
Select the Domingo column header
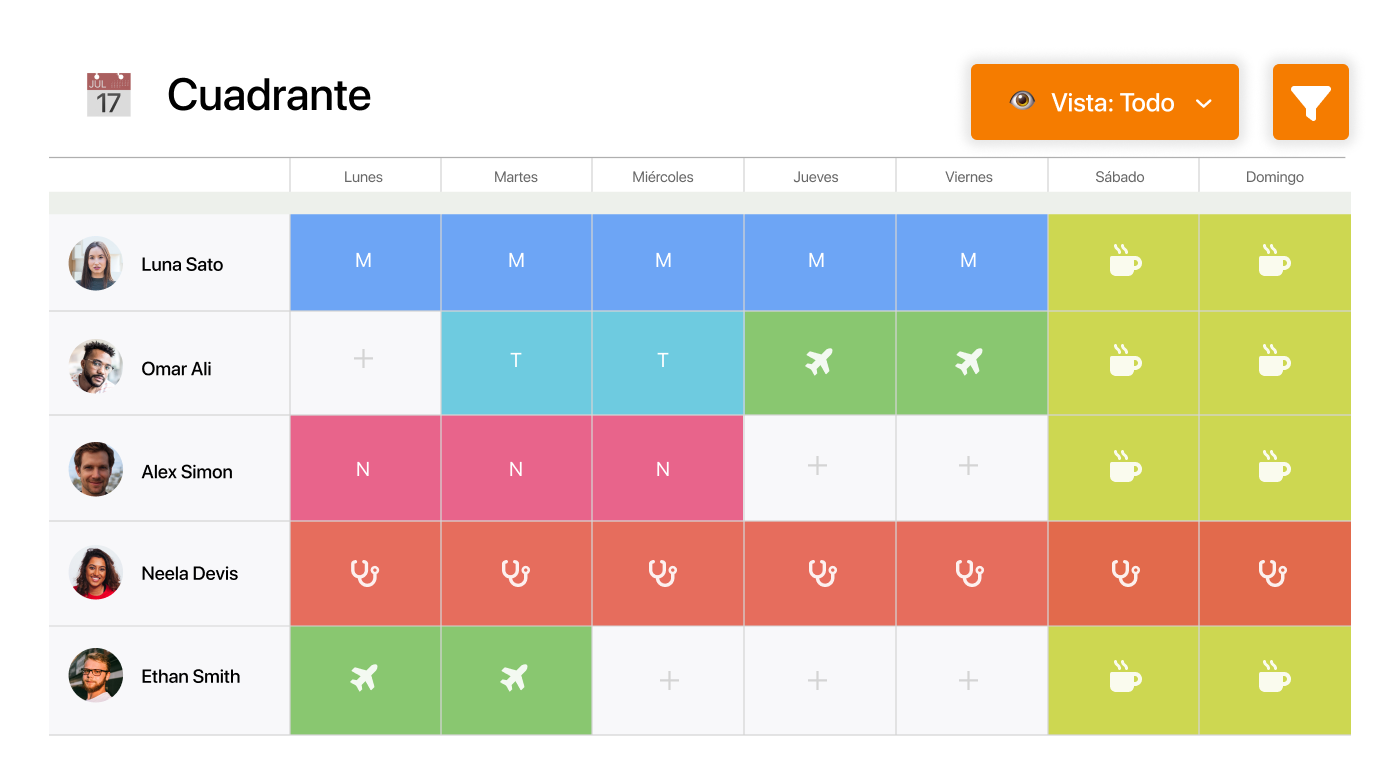[1274, 177]
